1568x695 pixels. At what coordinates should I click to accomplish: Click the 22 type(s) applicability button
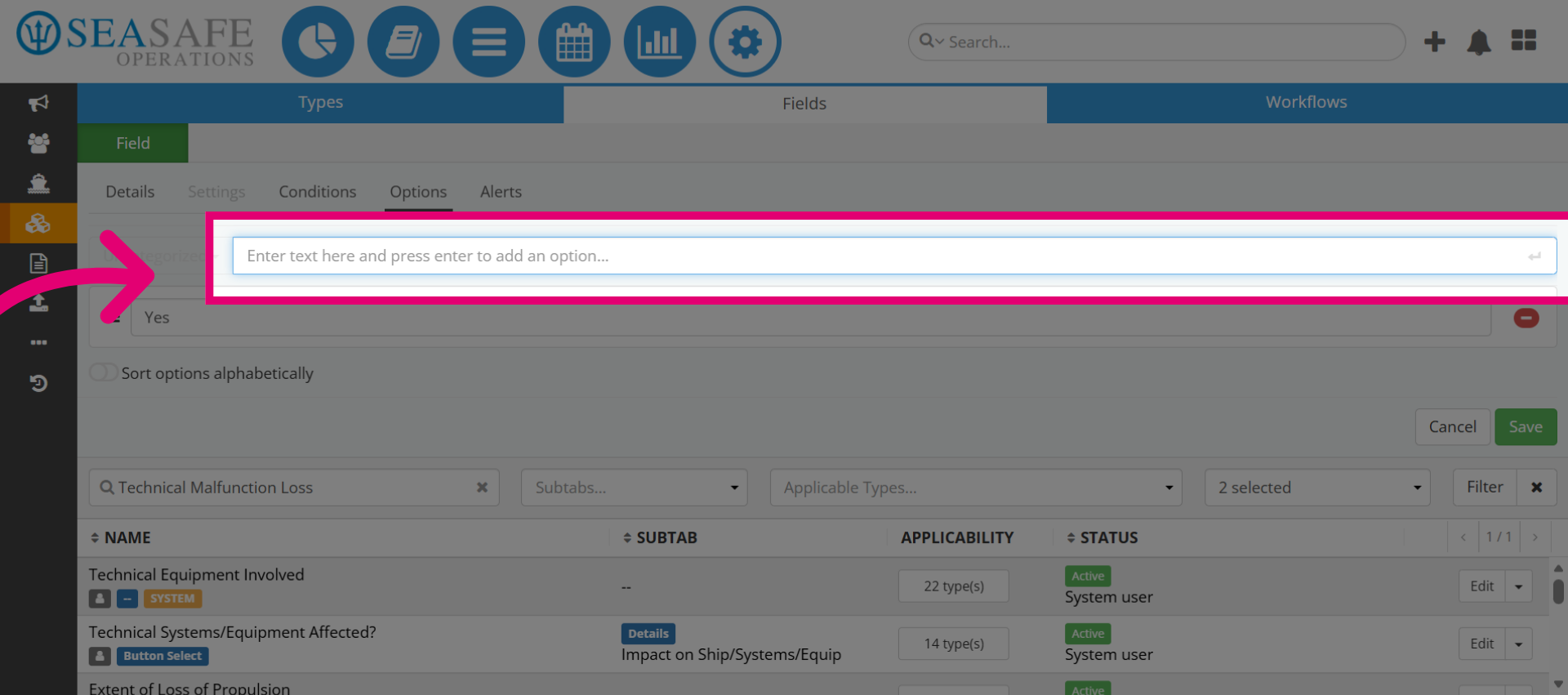(954, 586)
